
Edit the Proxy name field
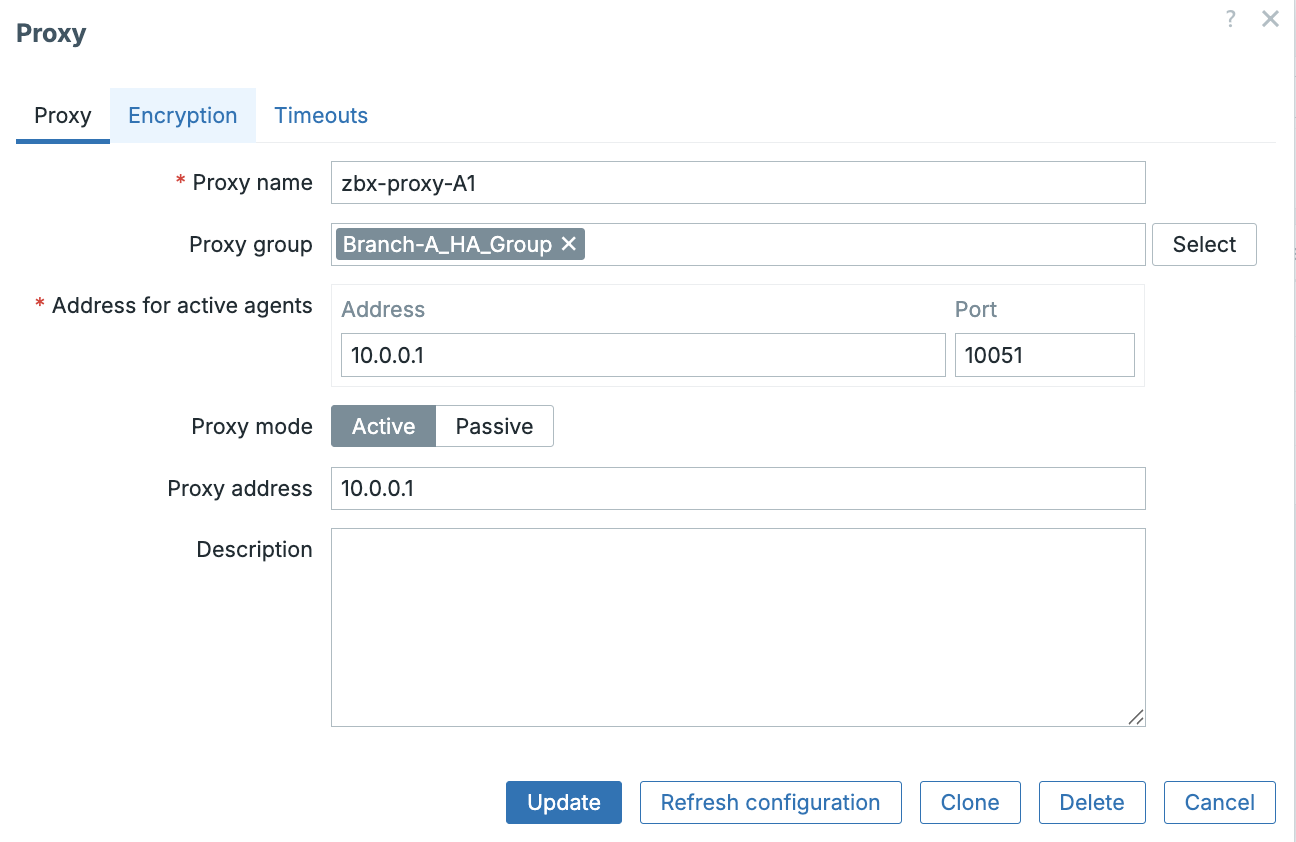[738, 182]
